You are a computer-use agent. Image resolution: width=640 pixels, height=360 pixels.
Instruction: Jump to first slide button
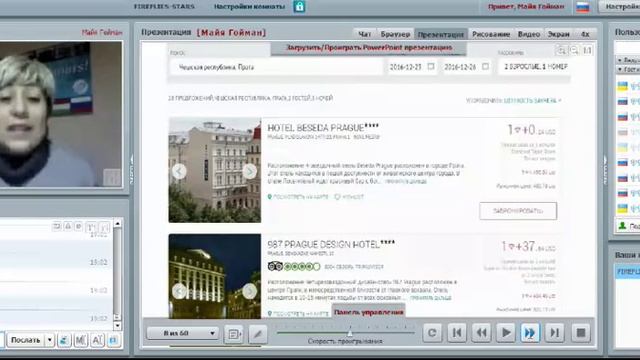[457, 333]
